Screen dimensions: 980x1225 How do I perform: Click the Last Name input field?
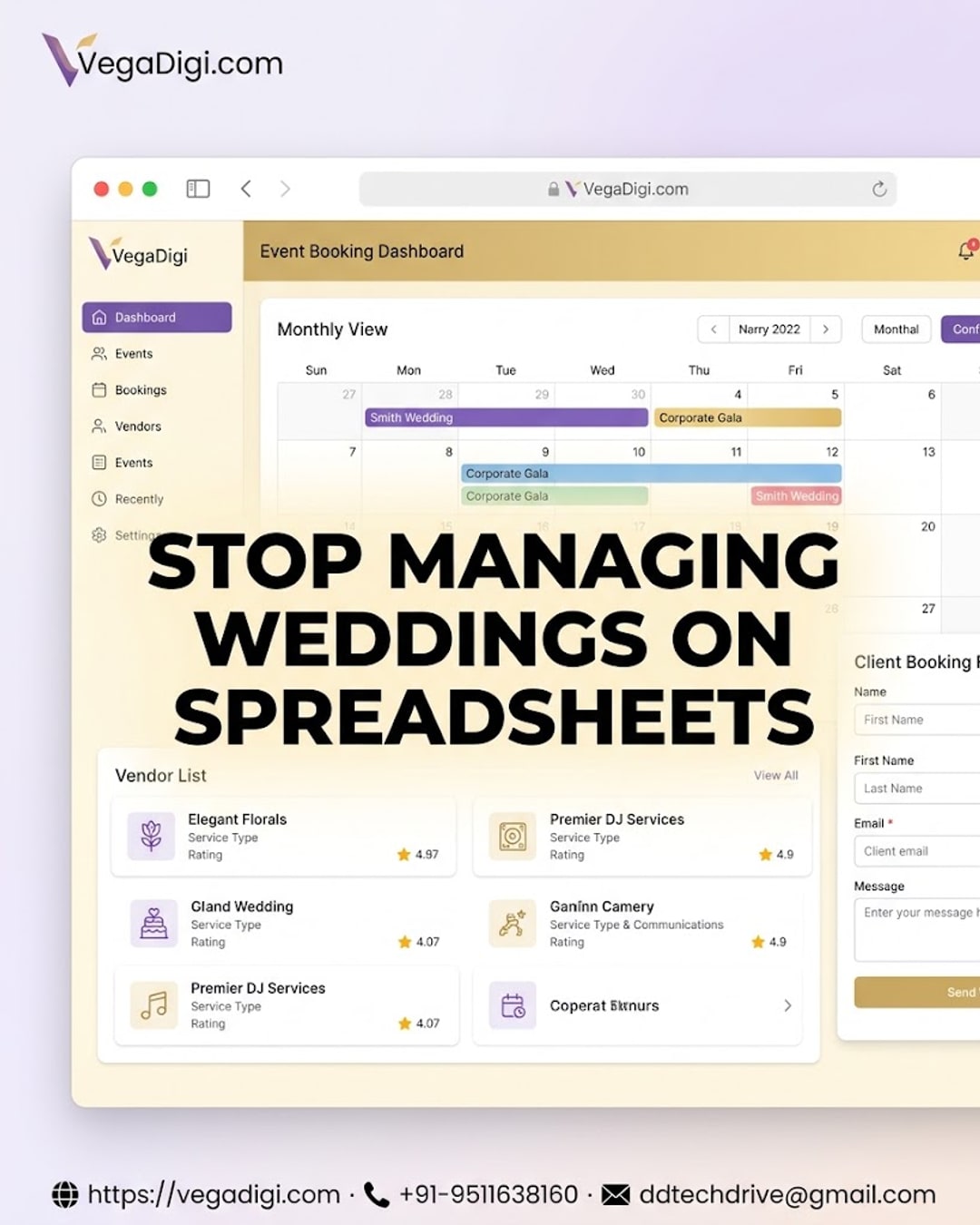point(916,789)
